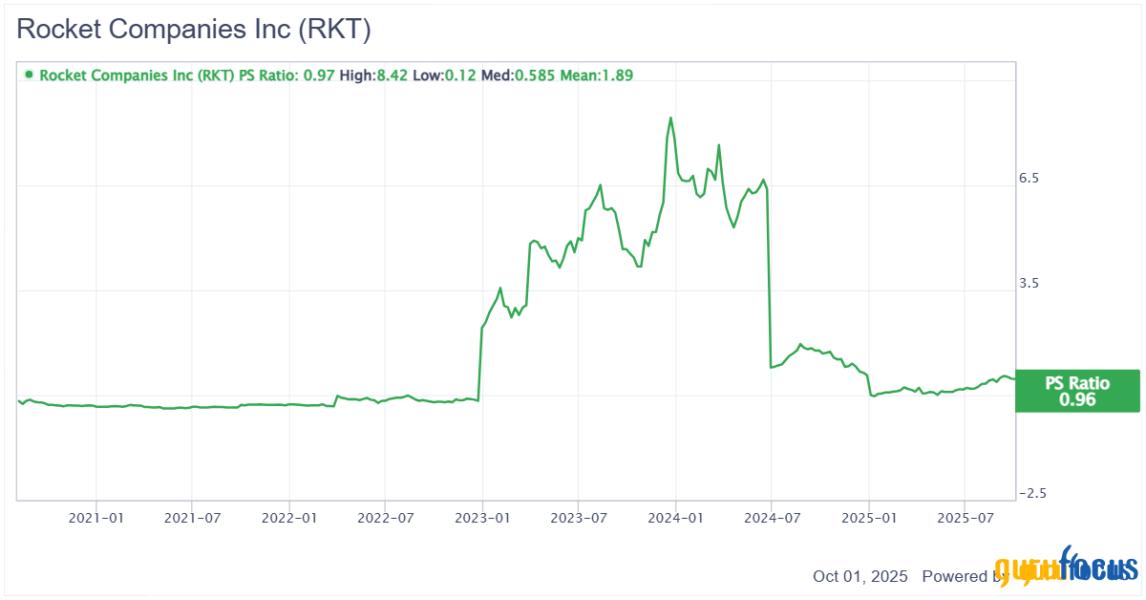Click the 'Powered by' text
This screenshot has width=1146, height=600.
coord(965,576)
